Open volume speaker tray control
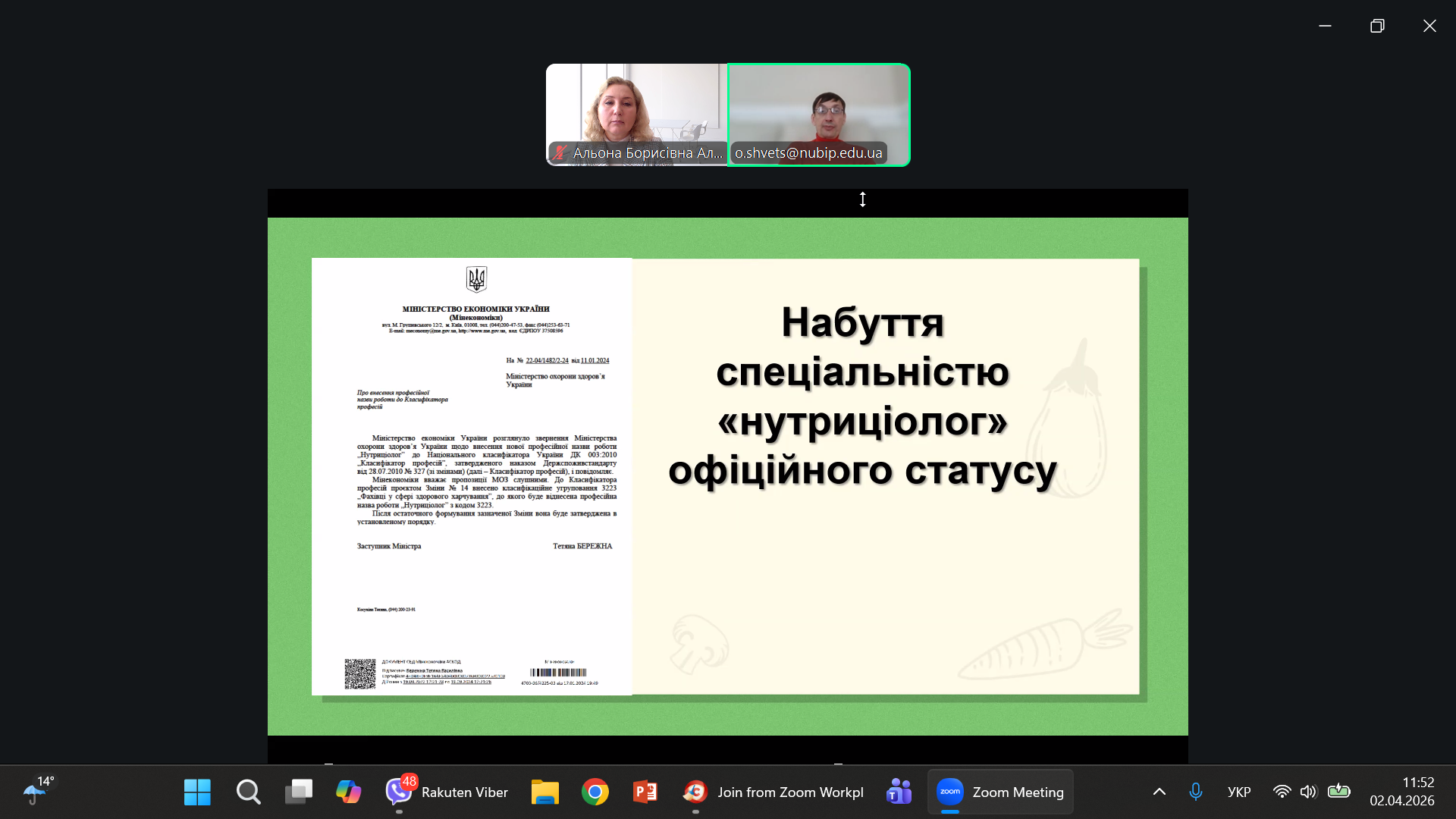The height and width of the screenshot is (819, 1456). [1308, 792]
